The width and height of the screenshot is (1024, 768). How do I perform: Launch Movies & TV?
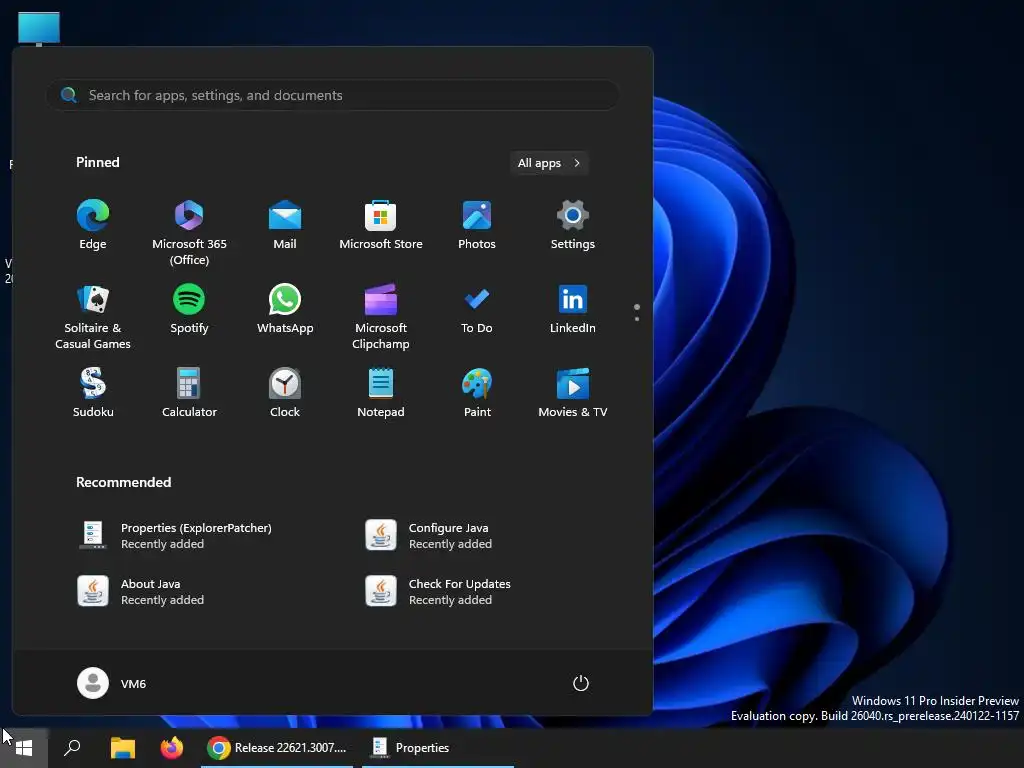[x=573, y=393]
